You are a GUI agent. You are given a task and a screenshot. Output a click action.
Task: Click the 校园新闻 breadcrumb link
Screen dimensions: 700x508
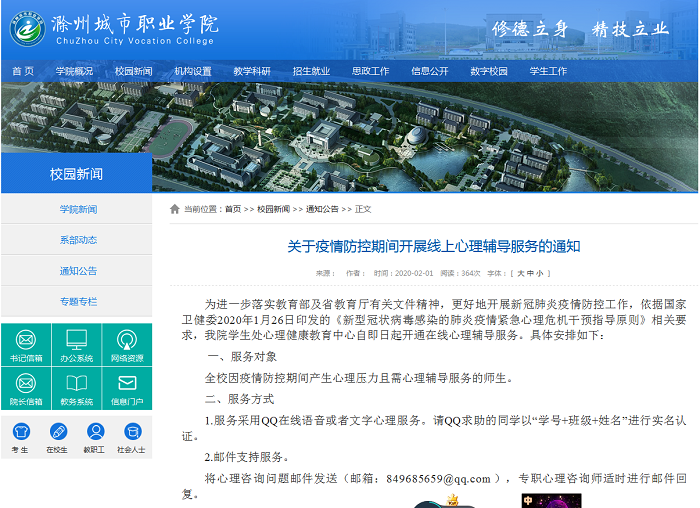273,209
